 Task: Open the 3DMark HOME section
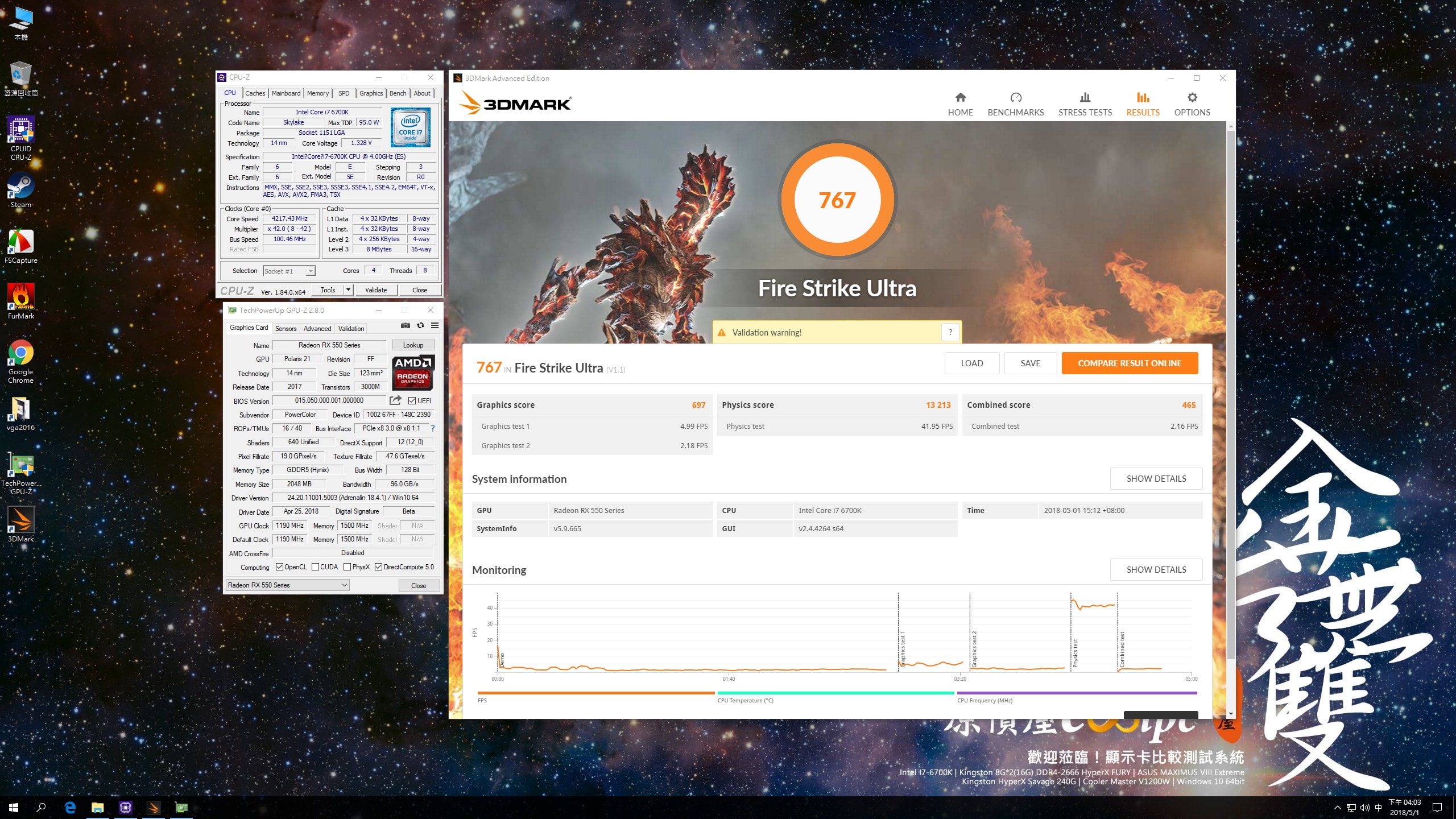point(960,104)
